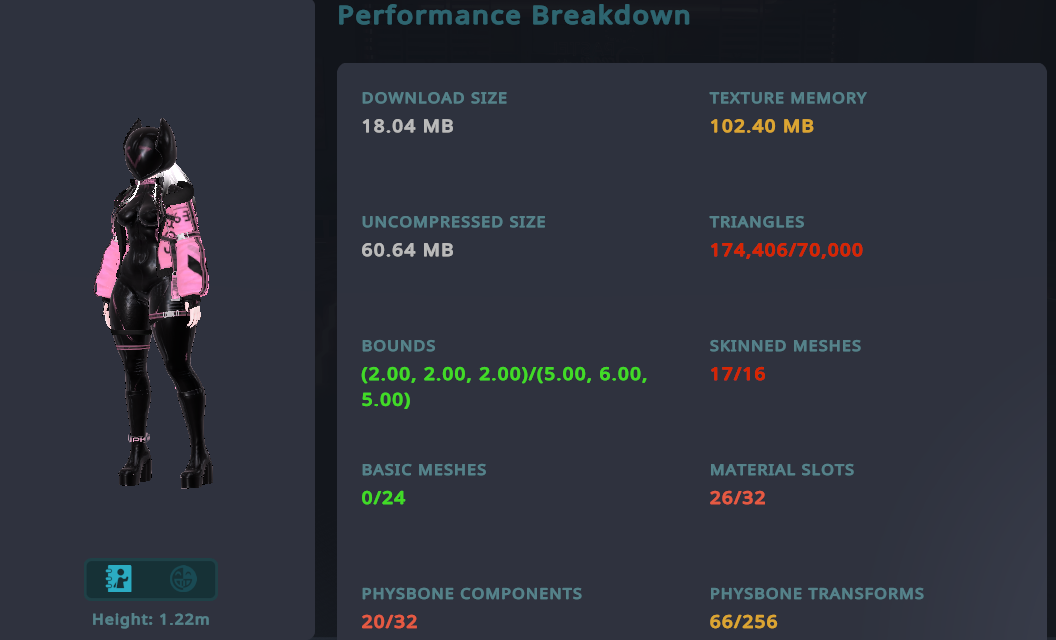This screenshot has height=640, width=1056.
Task: Click the Height 1.22m label
Action: [x=151, y=620]
